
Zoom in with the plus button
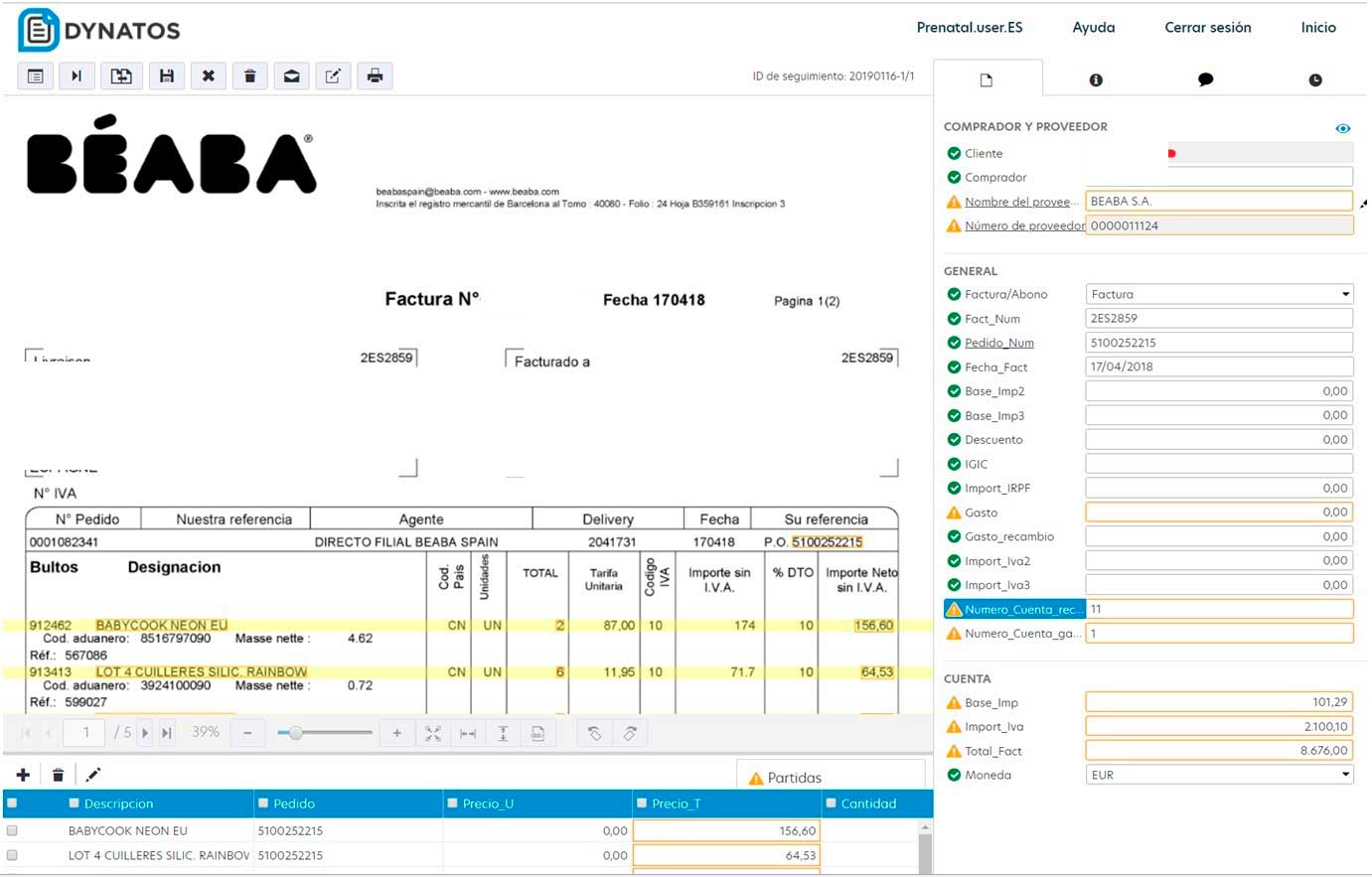pos(396,733)
